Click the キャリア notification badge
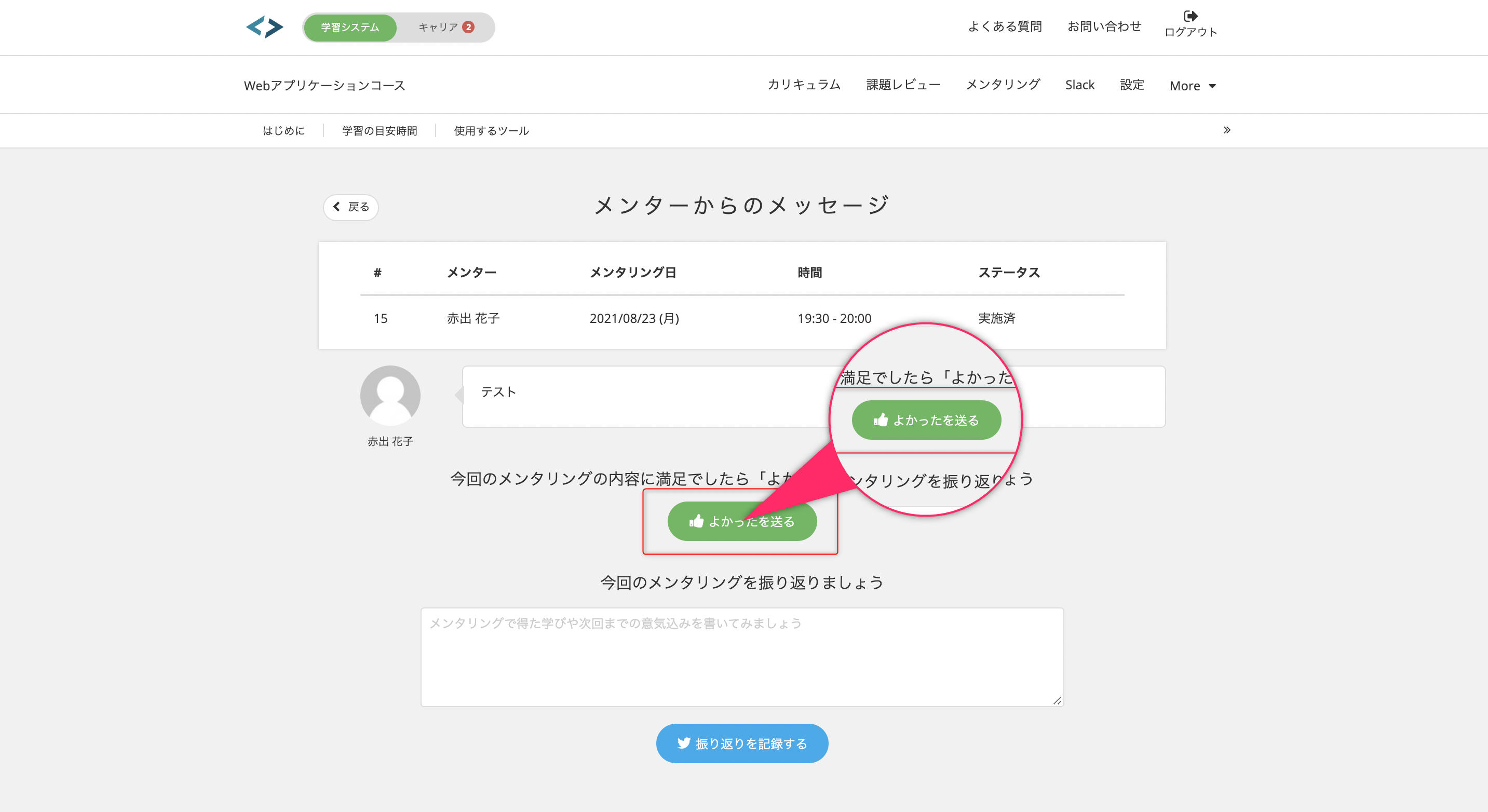The height and width of the screenshot is (812, 1488). coord(468,27)
